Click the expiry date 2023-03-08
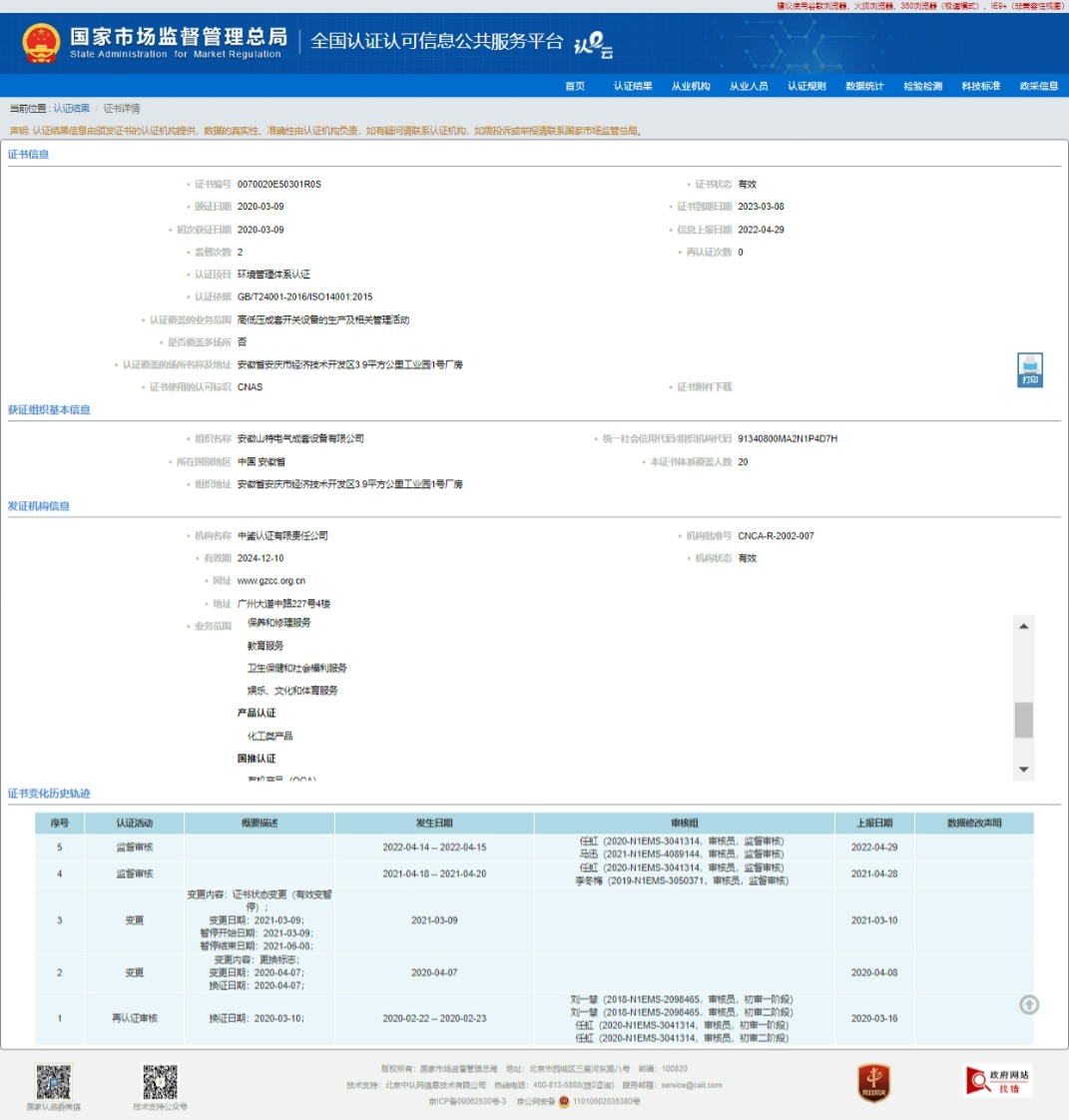 tap(762, 207)
